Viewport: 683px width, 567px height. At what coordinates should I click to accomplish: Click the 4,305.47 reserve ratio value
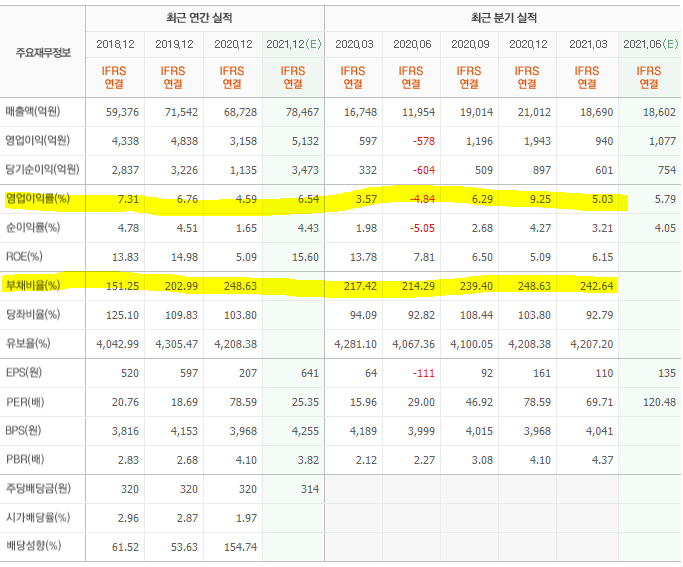coord(176,344)
